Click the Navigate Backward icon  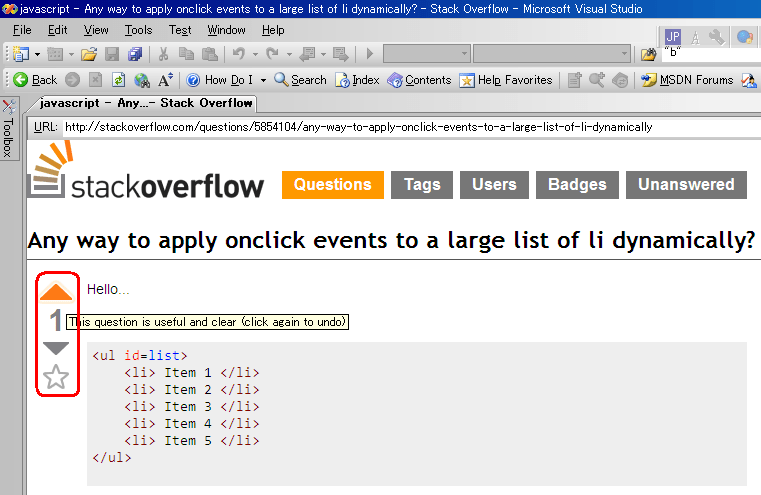click(307, 54)
